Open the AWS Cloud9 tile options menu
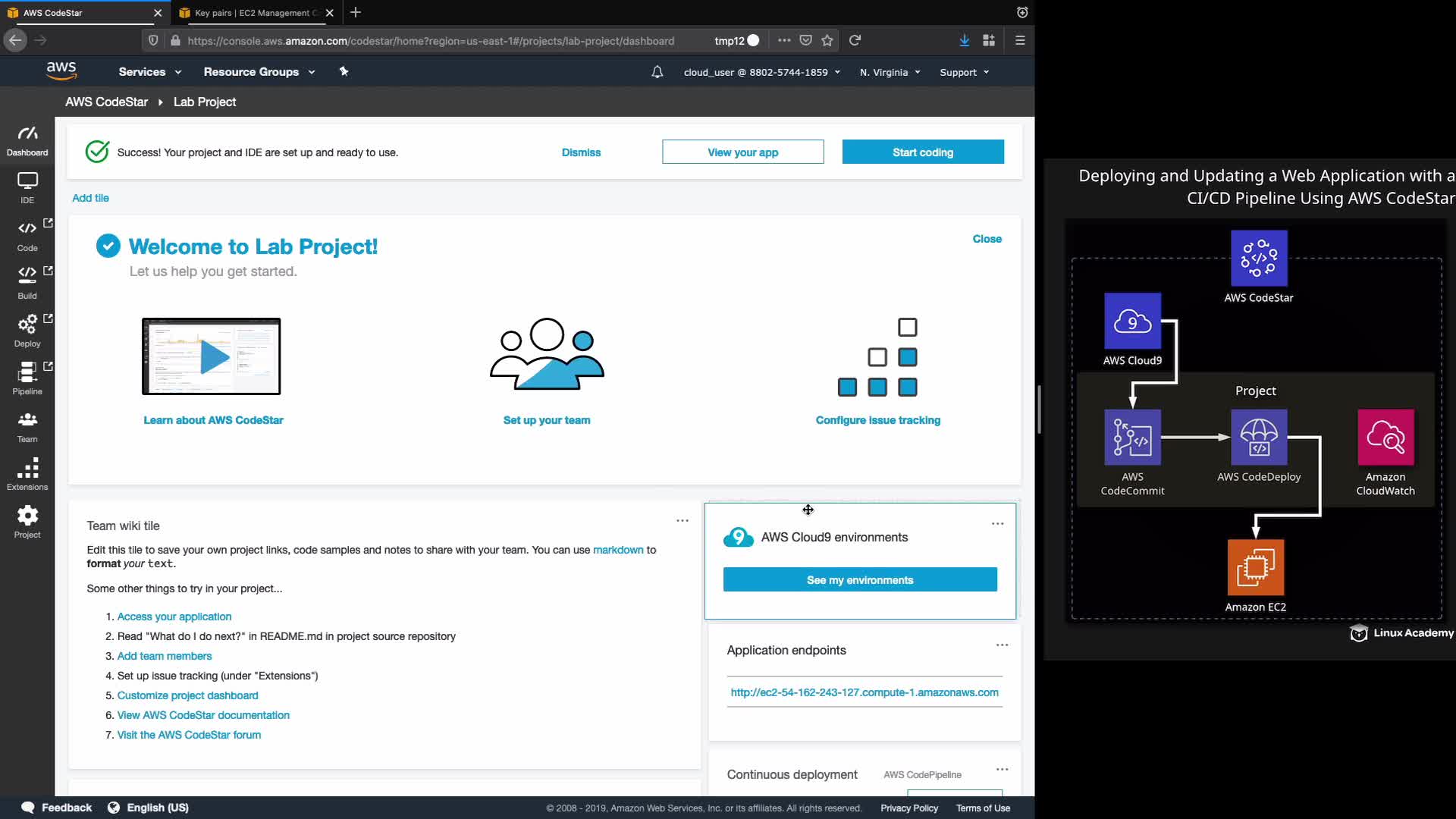The image size is (1456, 819). pyautogui.click(x=997, y=523)
